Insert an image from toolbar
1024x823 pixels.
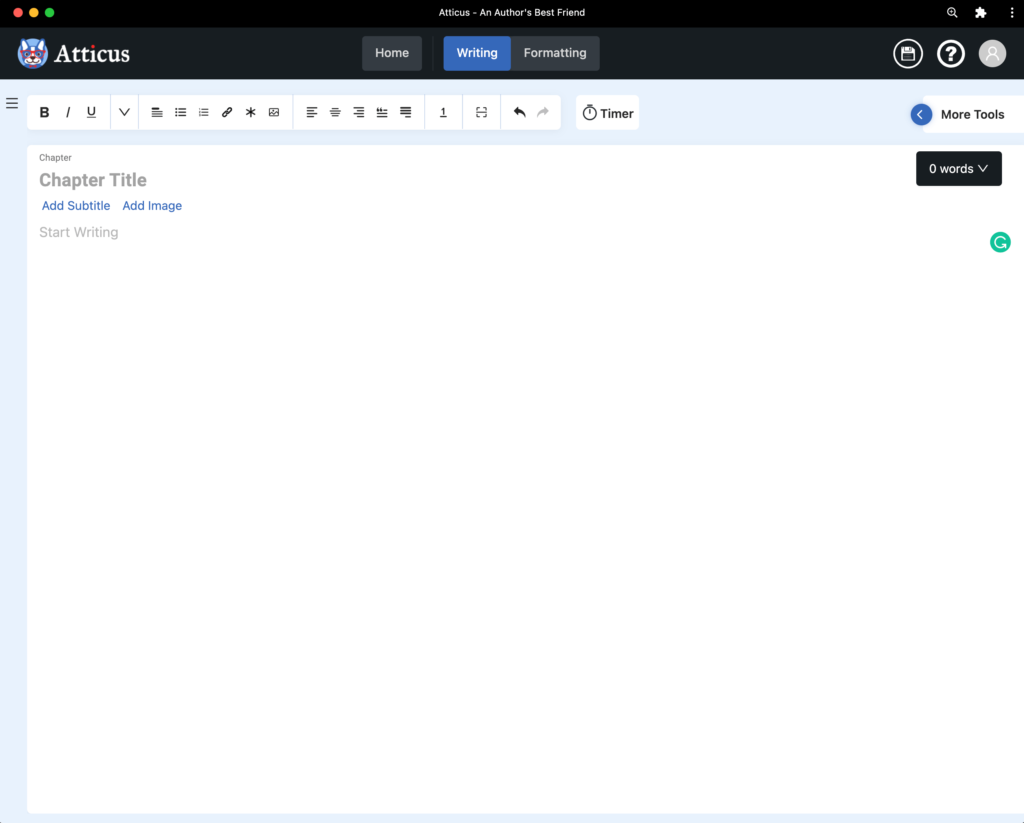pos(274,112)
